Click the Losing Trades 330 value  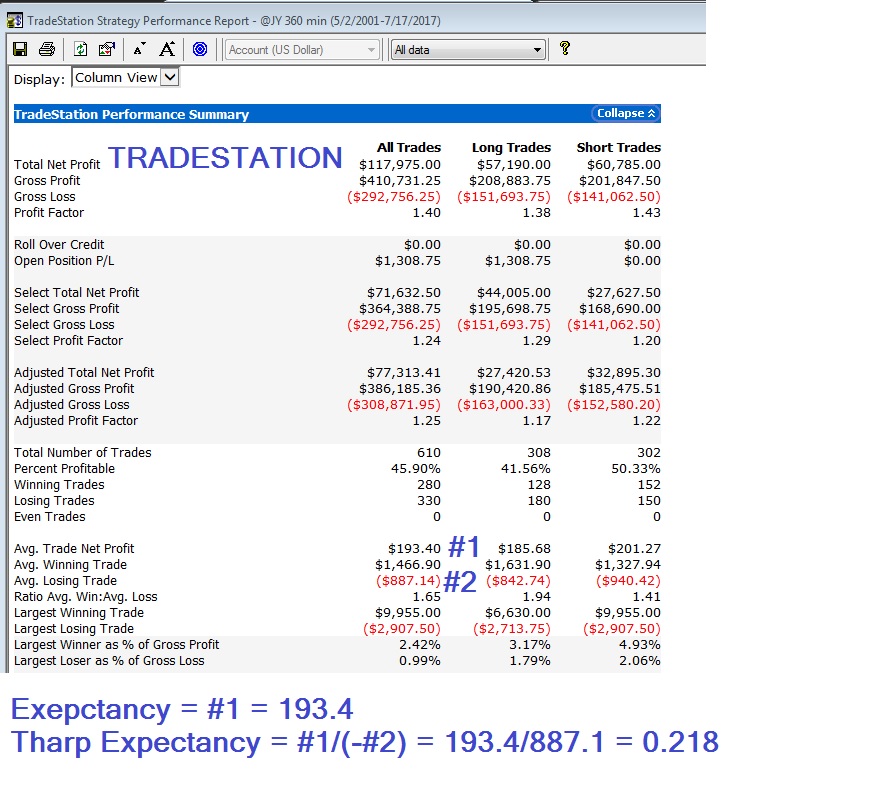coord(429,501)
